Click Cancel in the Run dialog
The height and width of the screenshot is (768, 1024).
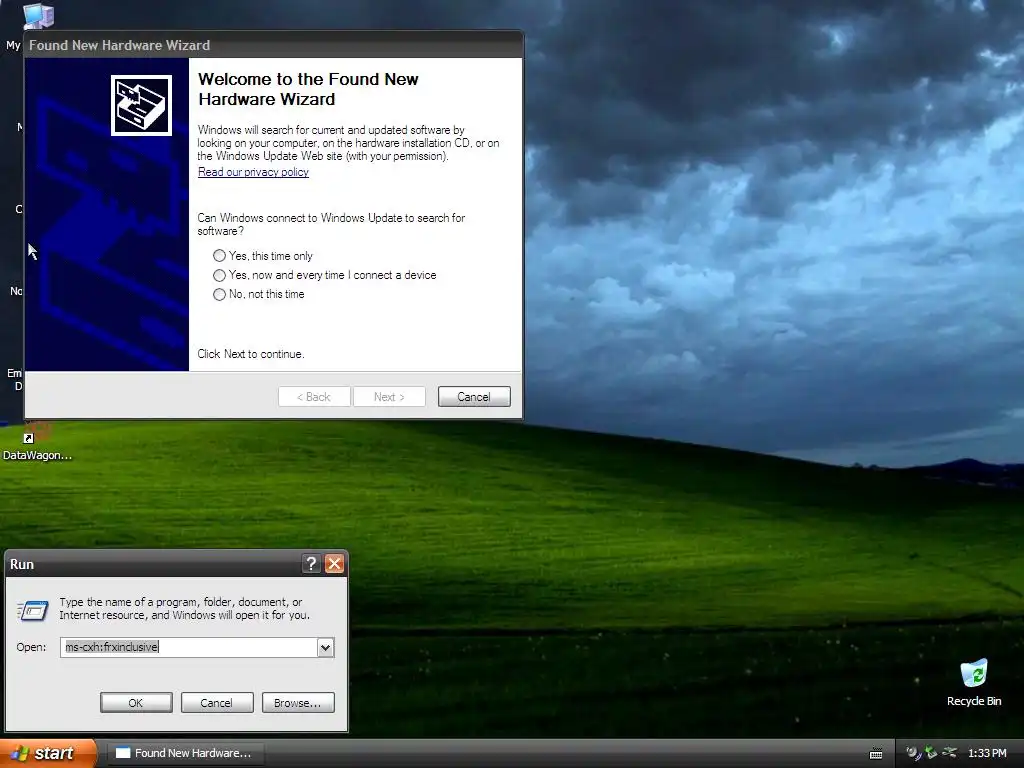pyautogui.click(x=217, y=703)
